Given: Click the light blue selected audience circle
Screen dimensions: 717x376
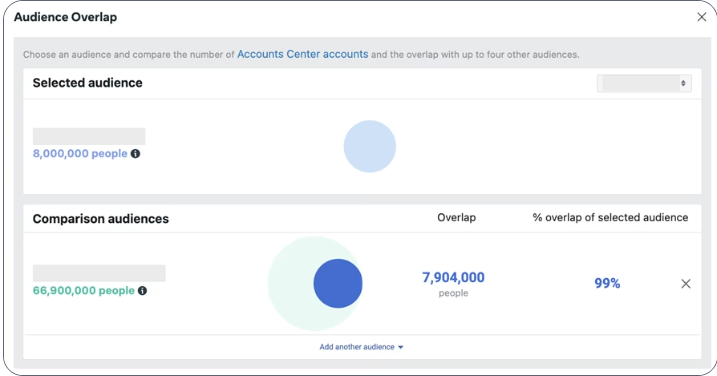Looking at the screenshot, I should 369,146.
